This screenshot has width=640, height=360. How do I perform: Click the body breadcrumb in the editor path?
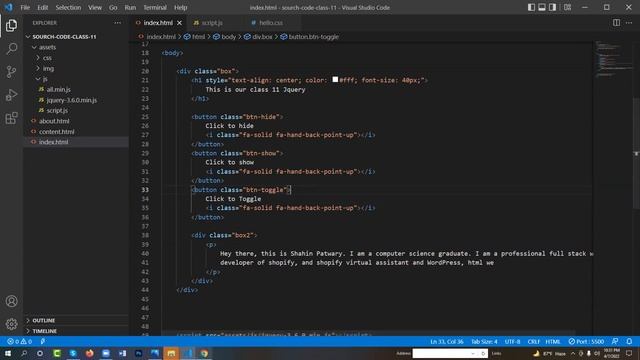pyautogui.click(x=229, y=37)
